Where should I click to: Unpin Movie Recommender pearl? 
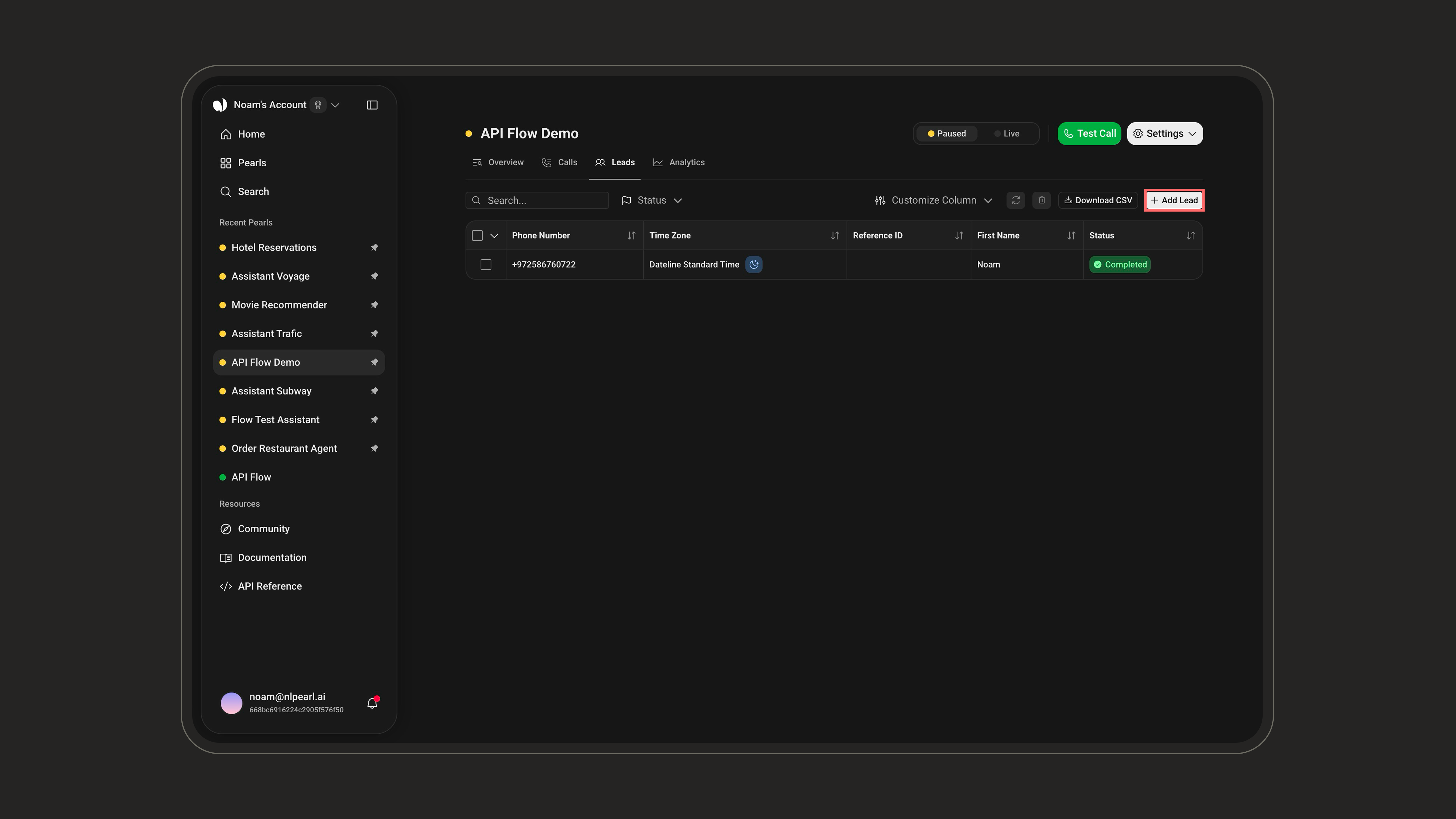click(374, 305)
